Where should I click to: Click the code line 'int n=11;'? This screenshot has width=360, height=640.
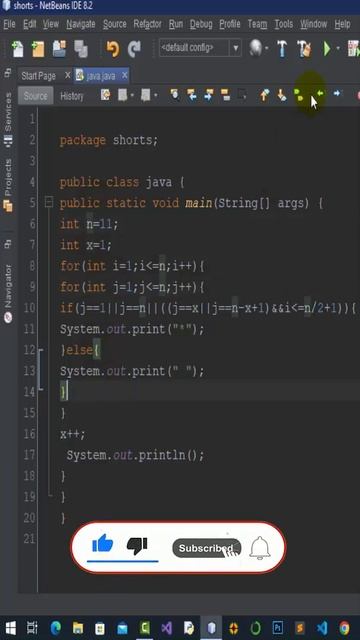tap(89, 224)
